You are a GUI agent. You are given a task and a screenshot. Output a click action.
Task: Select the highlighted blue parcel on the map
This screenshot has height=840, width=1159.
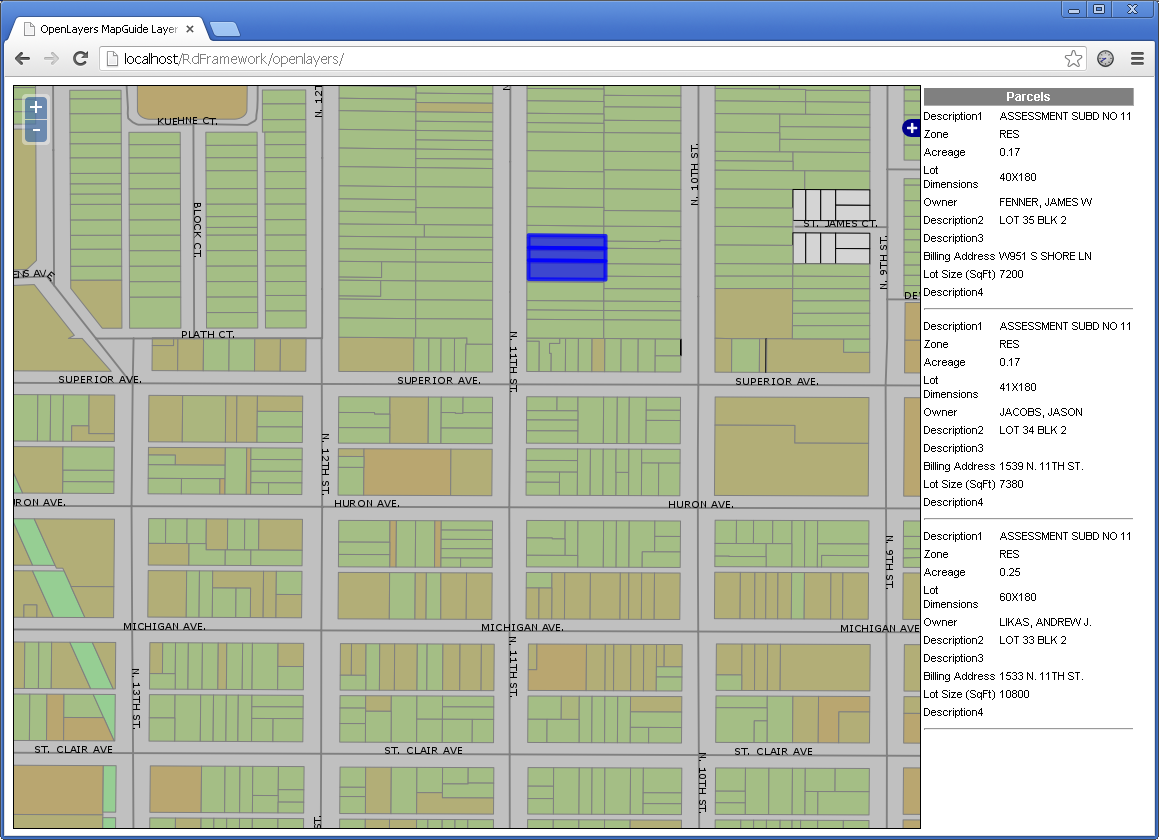[567, 257]
